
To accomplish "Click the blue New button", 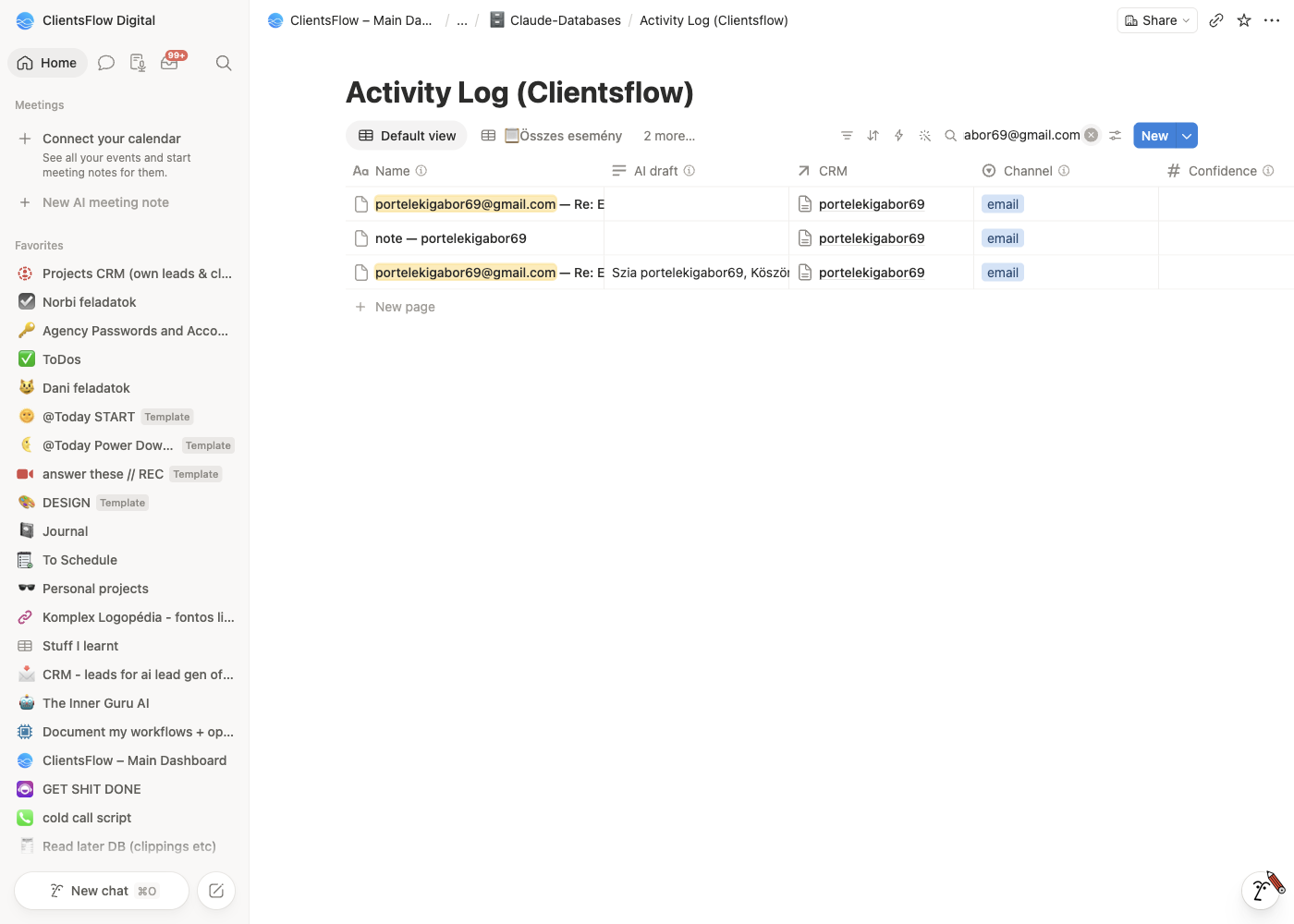I will [x=1154, y=136].
